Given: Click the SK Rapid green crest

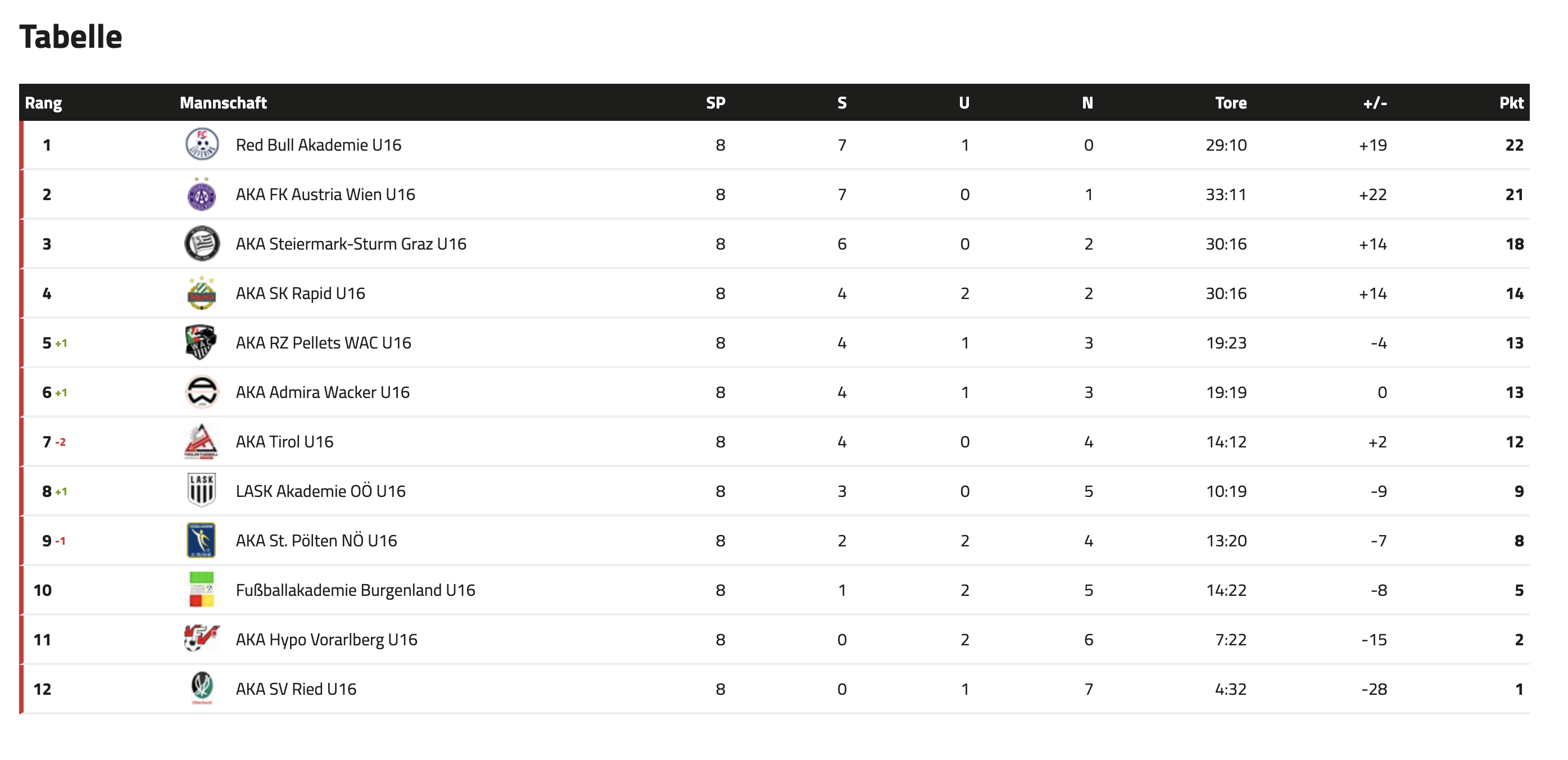Looking at the screenshot, I should (201, 293).
